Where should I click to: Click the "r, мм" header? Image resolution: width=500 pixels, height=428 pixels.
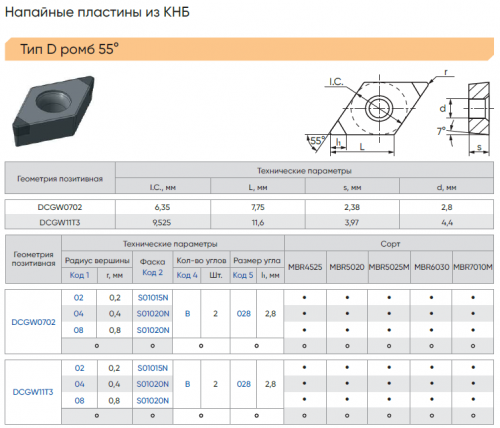pos(115,276)
